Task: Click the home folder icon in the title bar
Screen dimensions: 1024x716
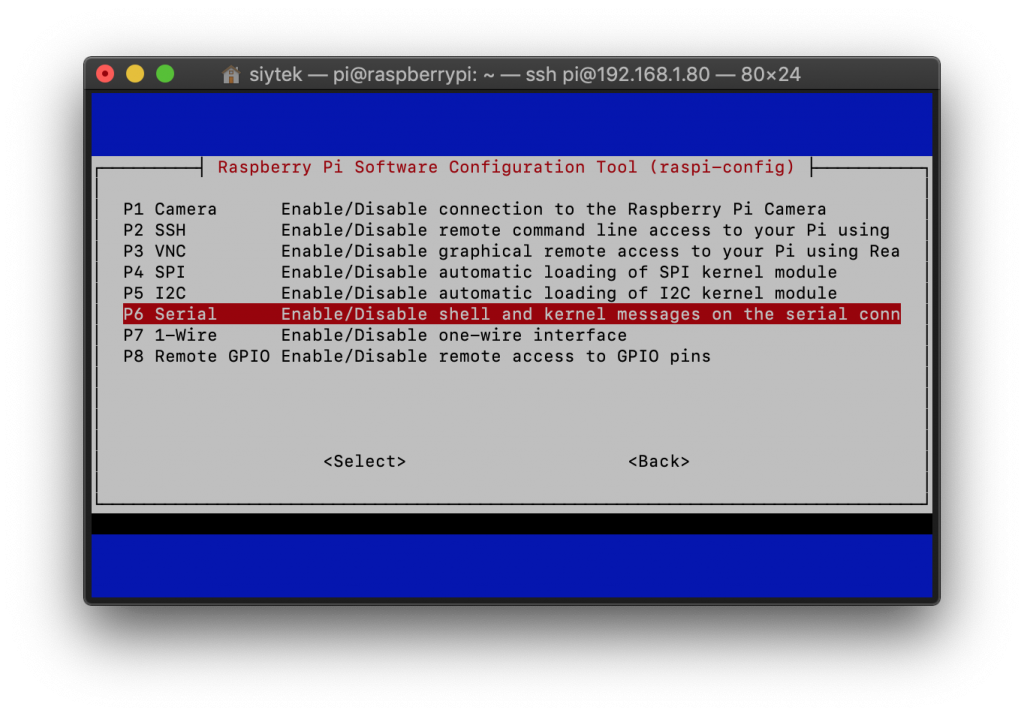Action: point(231,74)
